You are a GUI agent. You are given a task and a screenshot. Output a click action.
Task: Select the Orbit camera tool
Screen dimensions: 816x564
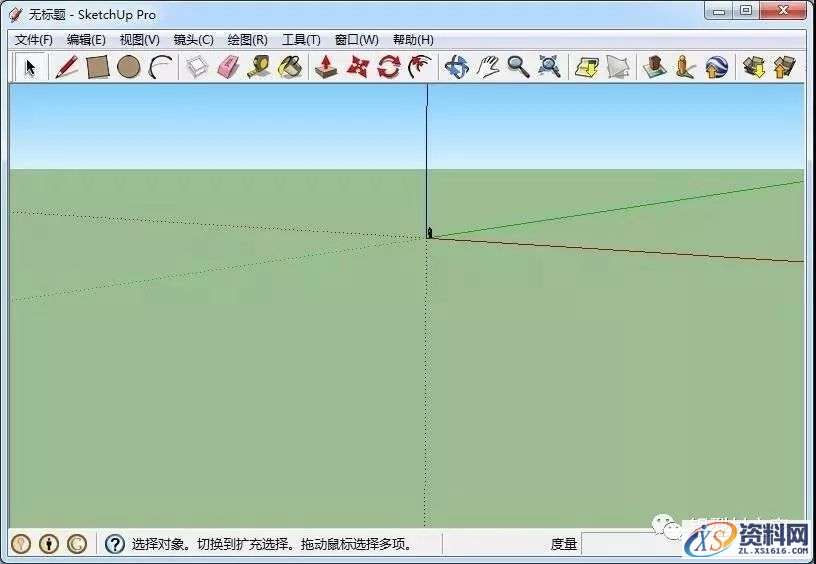[x=456, y=67]
